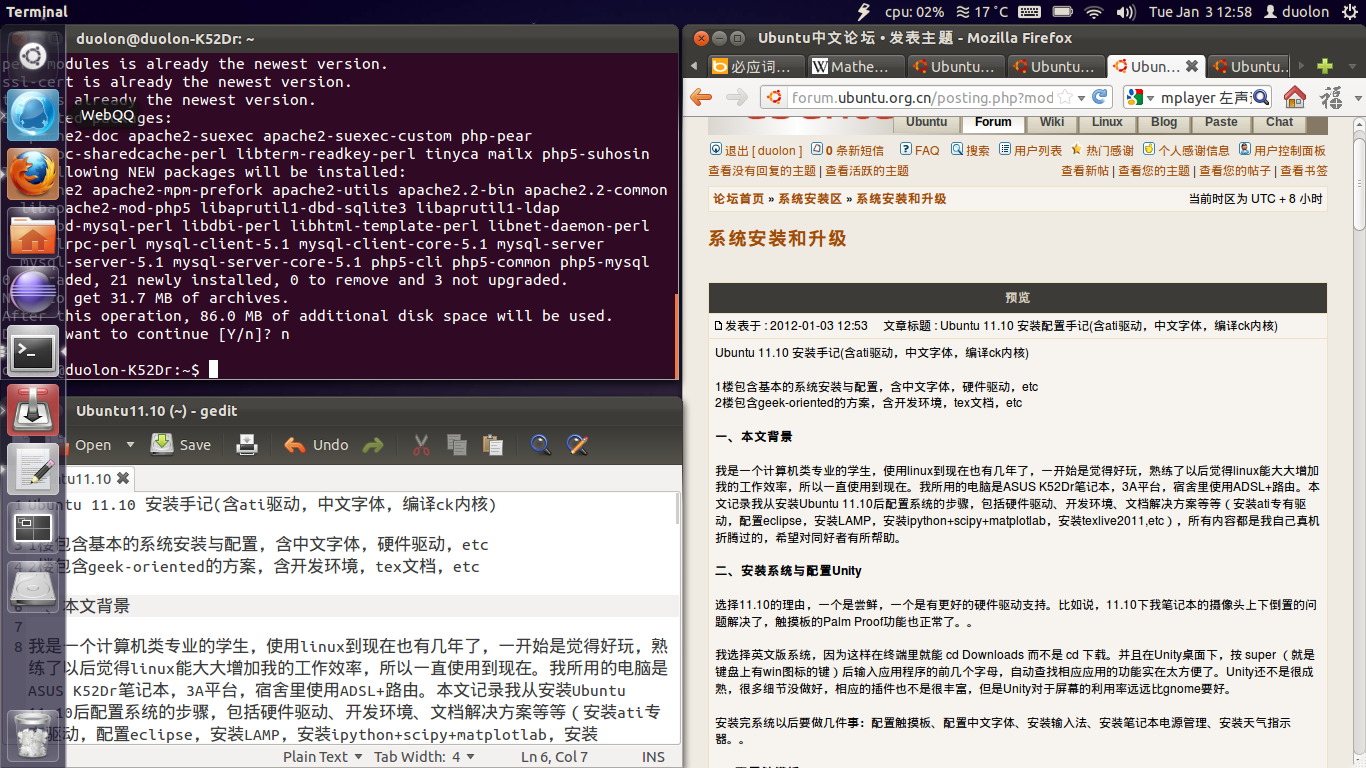Image resolution: width=1366 pixels, height=768 pixels.
Task: Open Forum tab in site navigation
Action: 993,122
